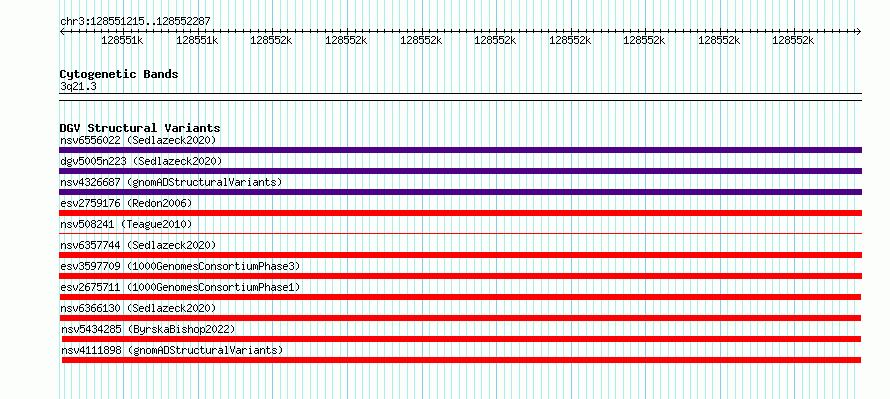Viewport: 890px width, 399px height.
Task: Click the Cytogenetic Bands track title
Action: click(x=119, y=74)
